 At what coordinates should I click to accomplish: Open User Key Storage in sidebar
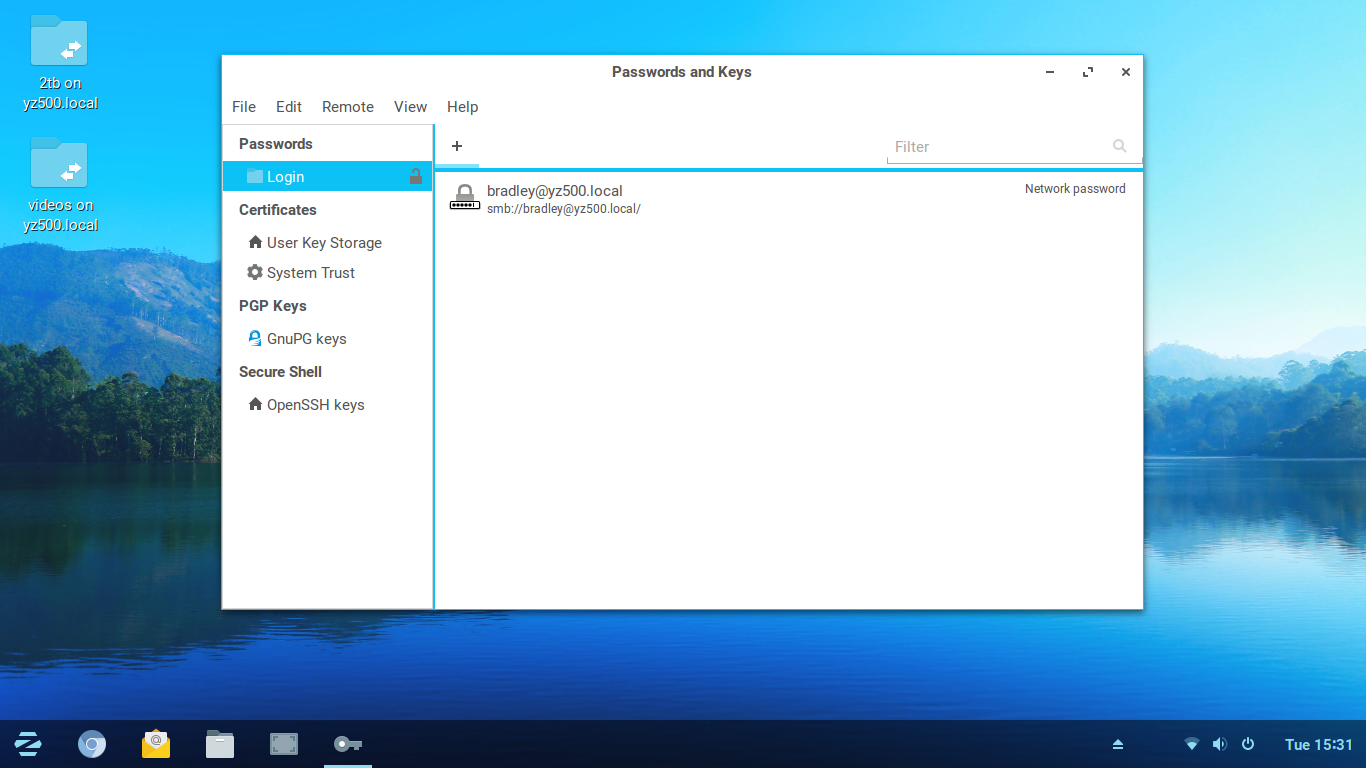click(323, 243)
